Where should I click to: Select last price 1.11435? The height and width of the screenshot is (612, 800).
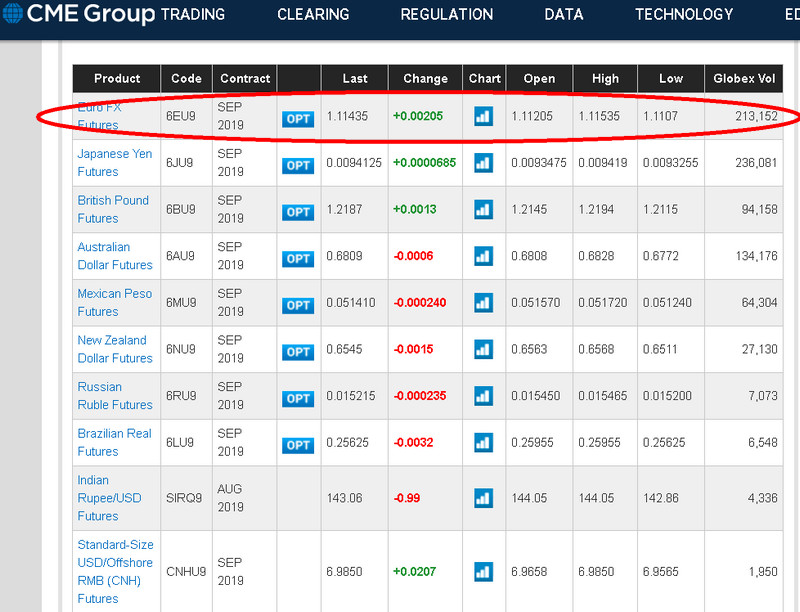pos(347,116)
